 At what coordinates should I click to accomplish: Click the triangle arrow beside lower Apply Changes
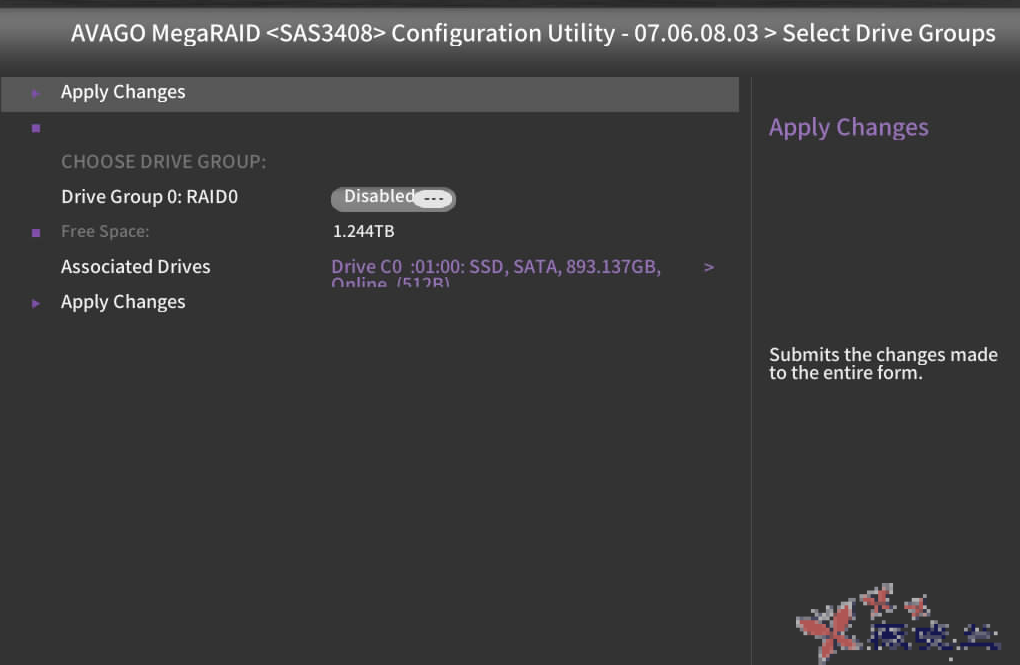(x=36, y=303)
